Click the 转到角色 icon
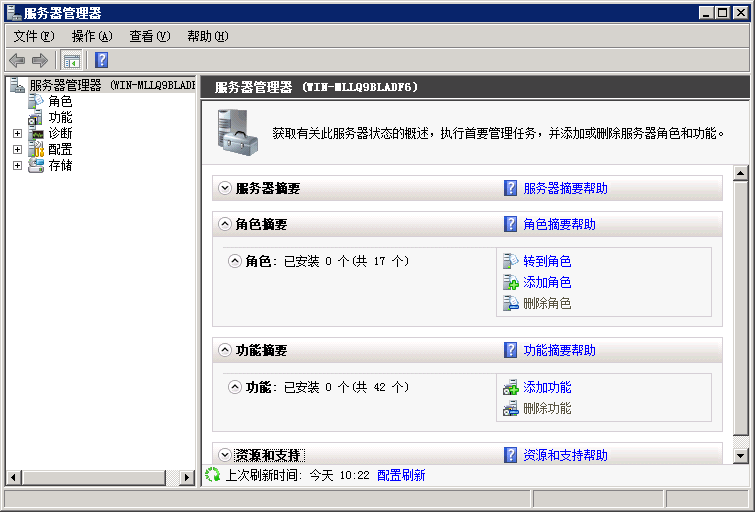 click(510, 261)
